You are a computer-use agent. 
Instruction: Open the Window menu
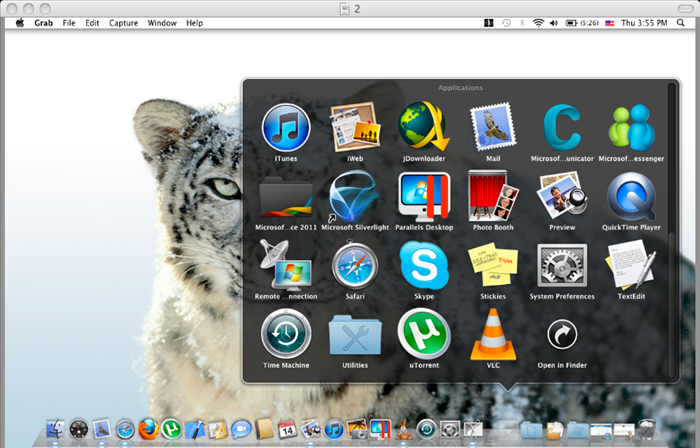coord(162,23)
